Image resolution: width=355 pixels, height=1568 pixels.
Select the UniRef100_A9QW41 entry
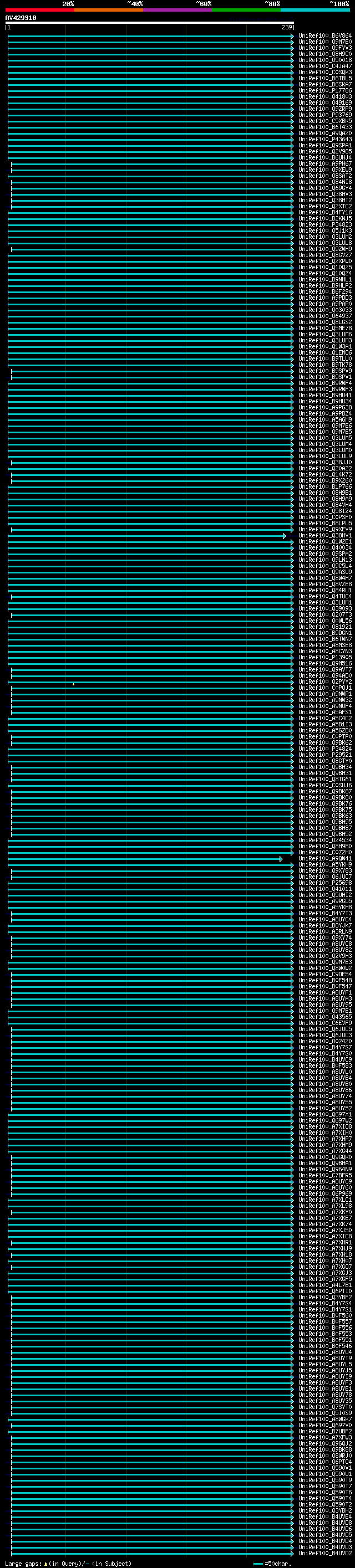pos(325,858)
